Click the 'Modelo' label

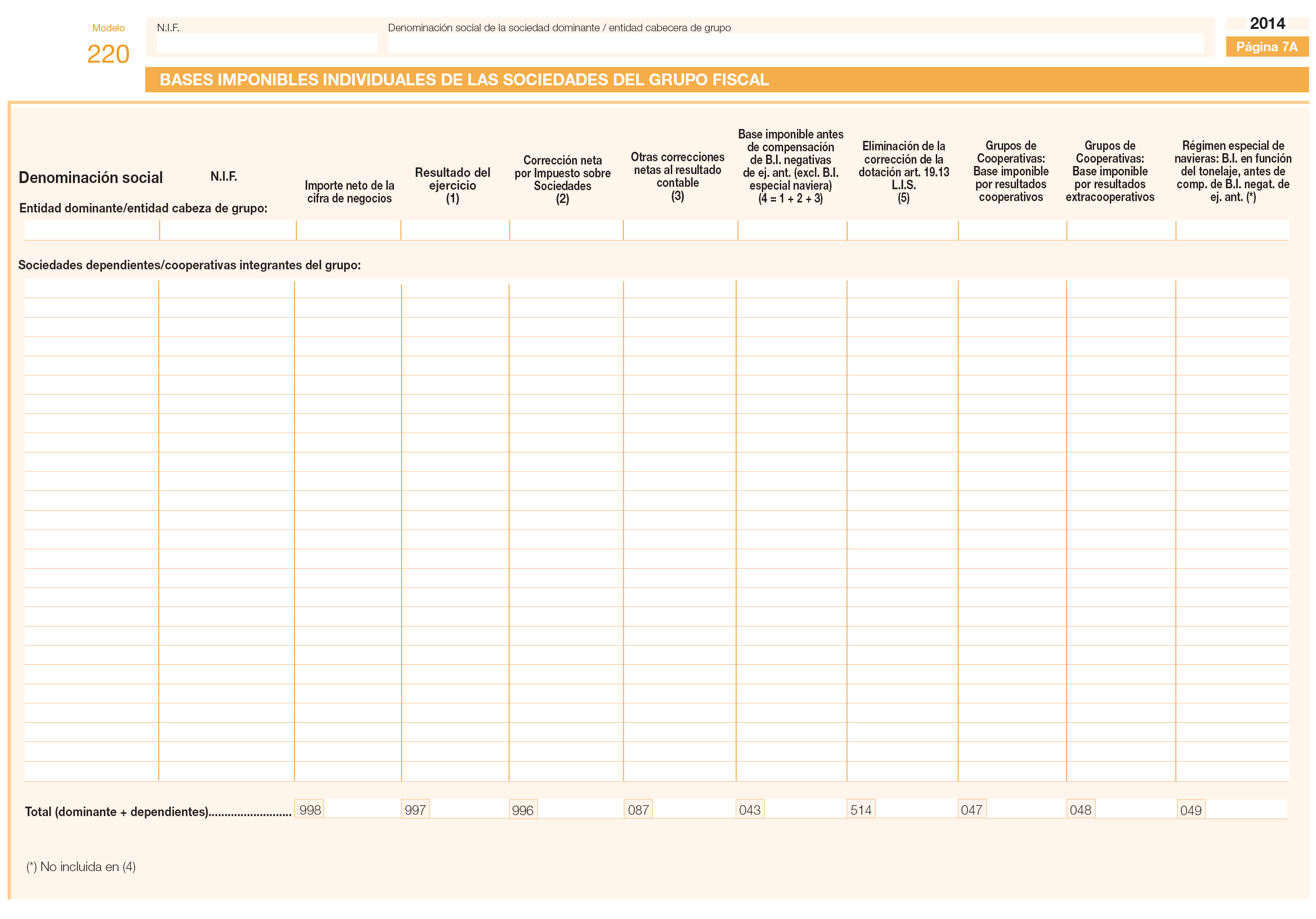pyautogui.click(x=109, y=28)
